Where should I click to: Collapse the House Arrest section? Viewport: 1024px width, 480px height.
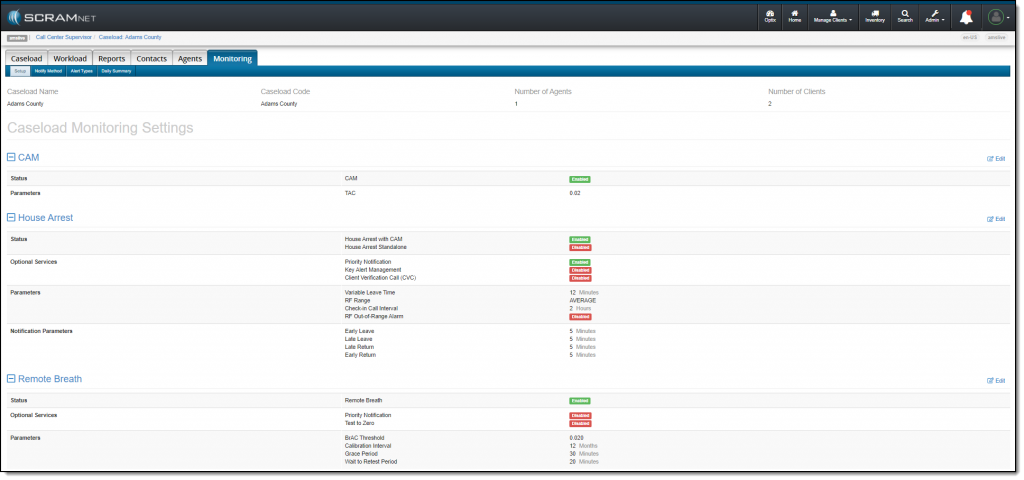(x=11, y=217)
